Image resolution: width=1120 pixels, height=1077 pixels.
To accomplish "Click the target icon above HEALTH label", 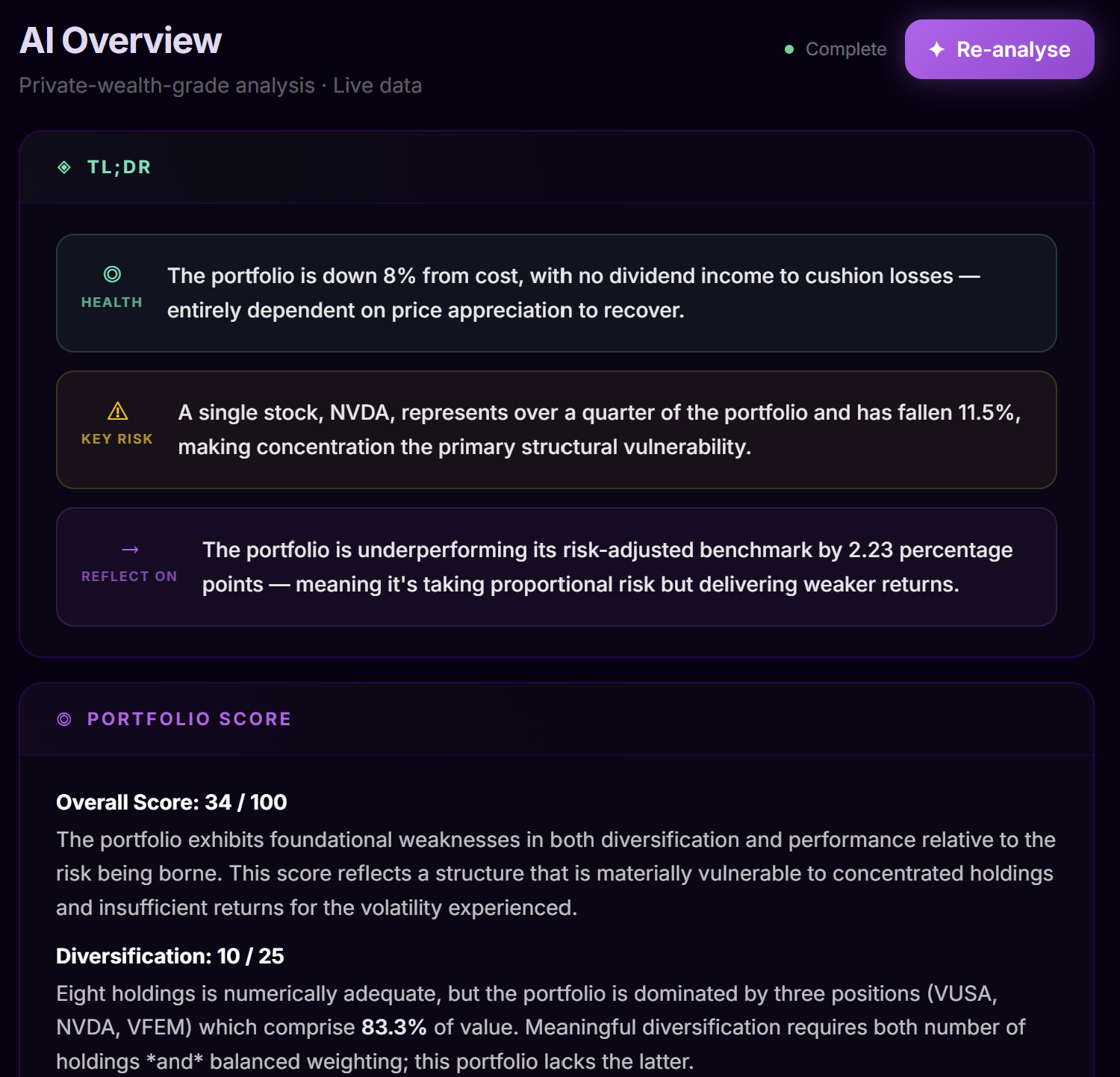I will [x=111, y=275].
